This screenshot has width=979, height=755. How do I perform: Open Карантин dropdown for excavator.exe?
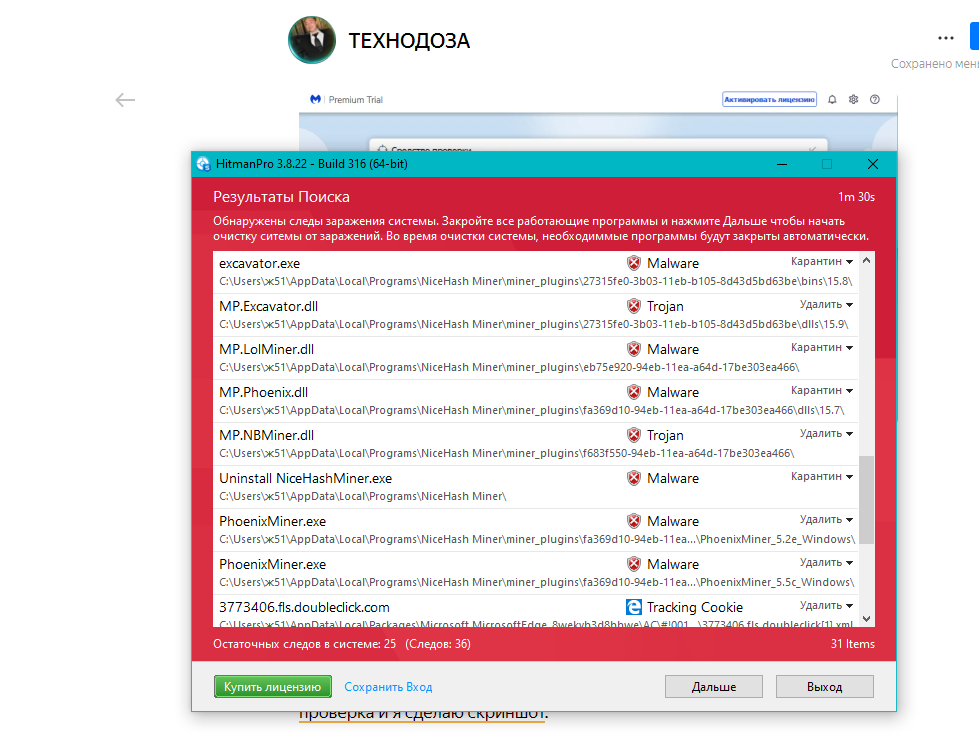pos(822,261)
